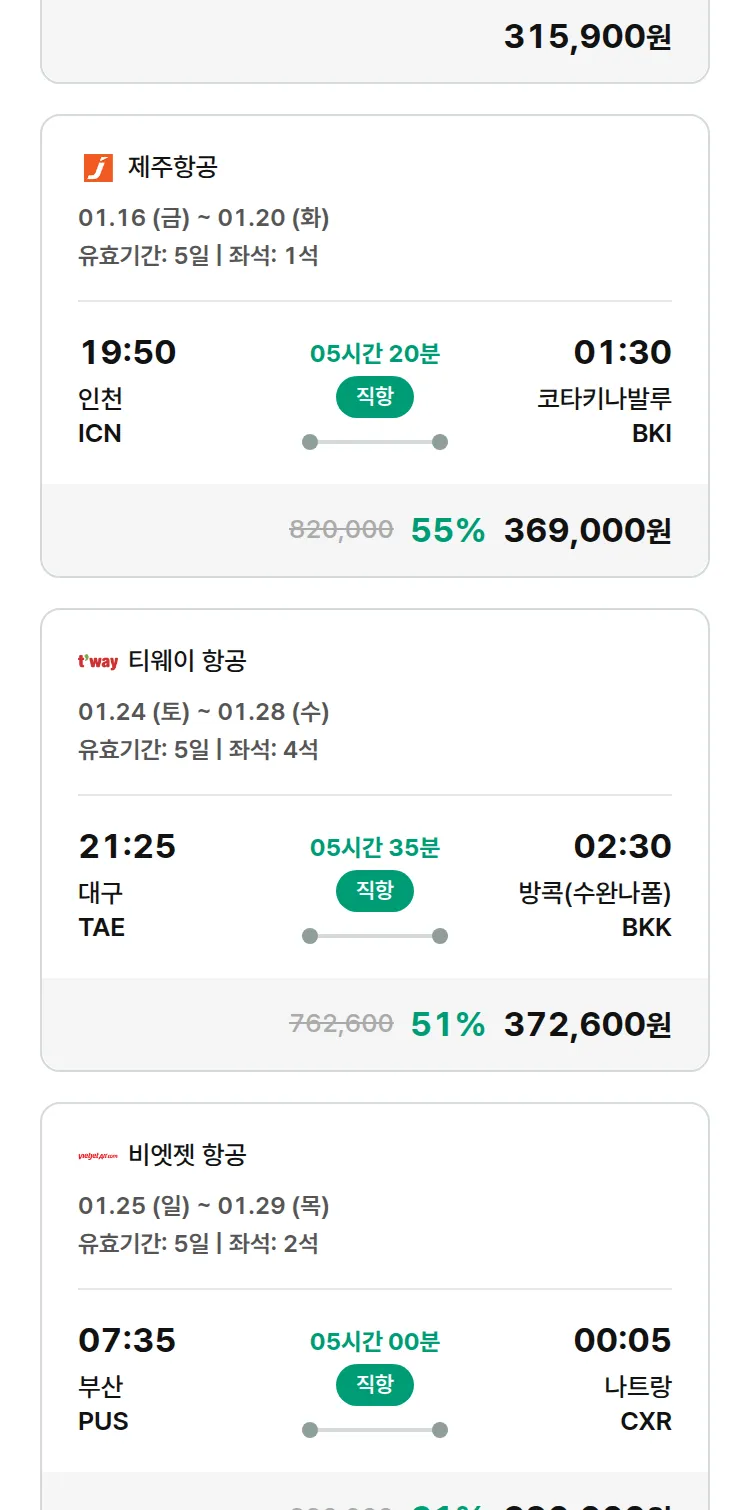Click 직항 badge on Daegu flight
Image resolution: width=750 pixels, height=1510 pixels.
point(375,891)
